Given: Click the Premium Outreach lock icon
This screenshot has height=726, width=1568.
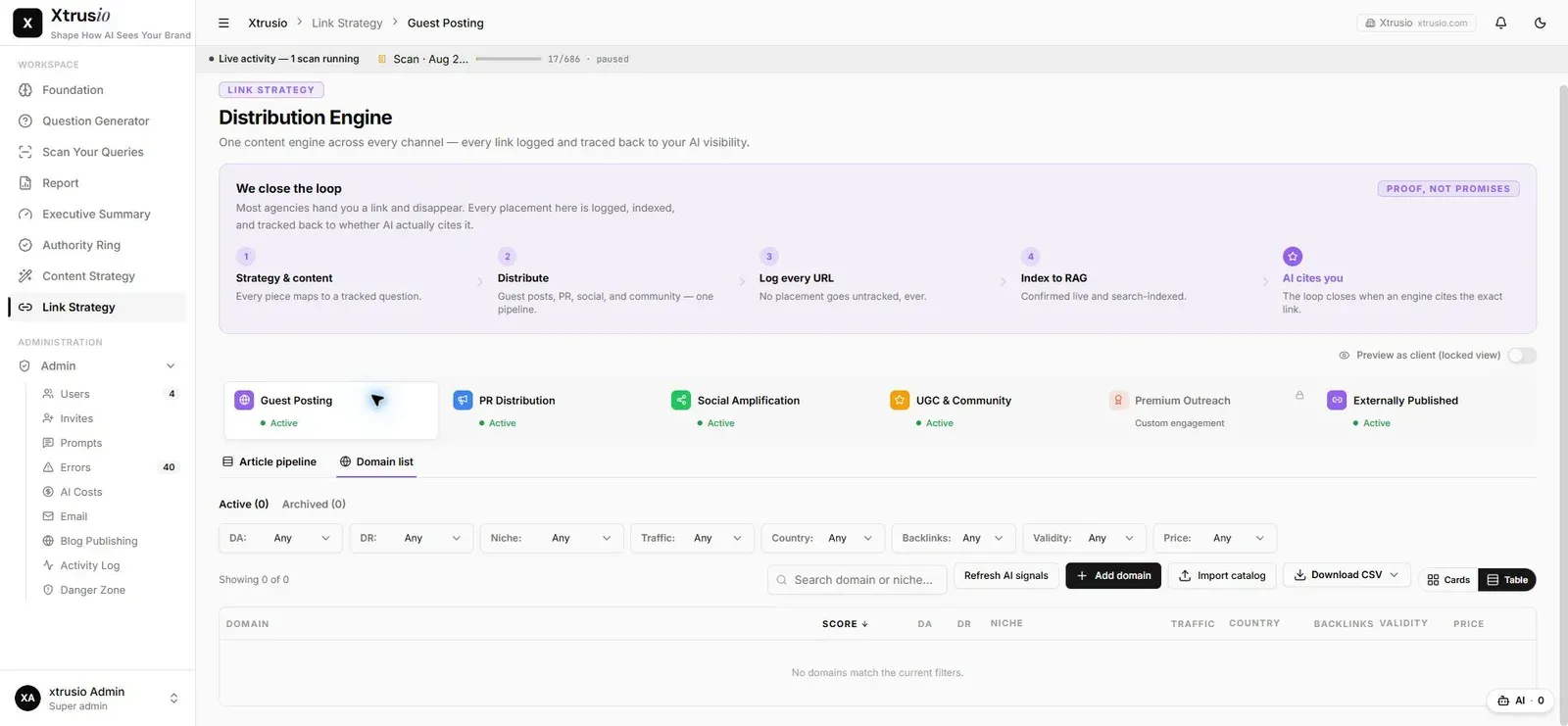Looking at the screenshot, I should [x=1299, y=395].
